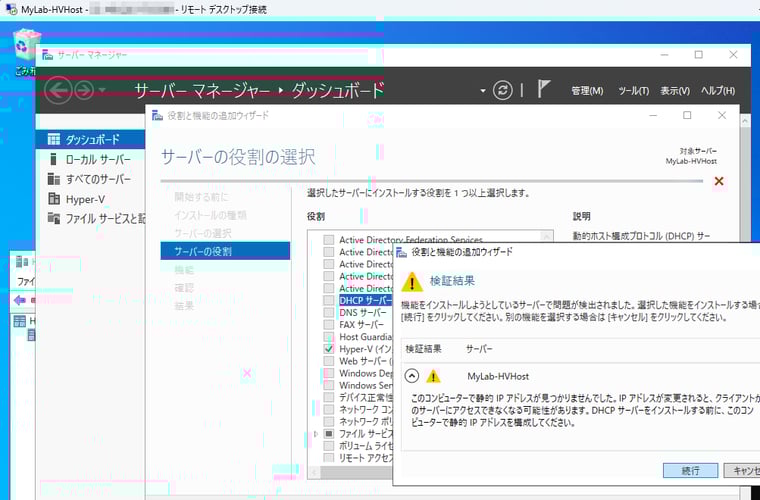Select ローカル サーバー in the sidebar
This screenshot has width=760, height=500.
click(90, 159)
